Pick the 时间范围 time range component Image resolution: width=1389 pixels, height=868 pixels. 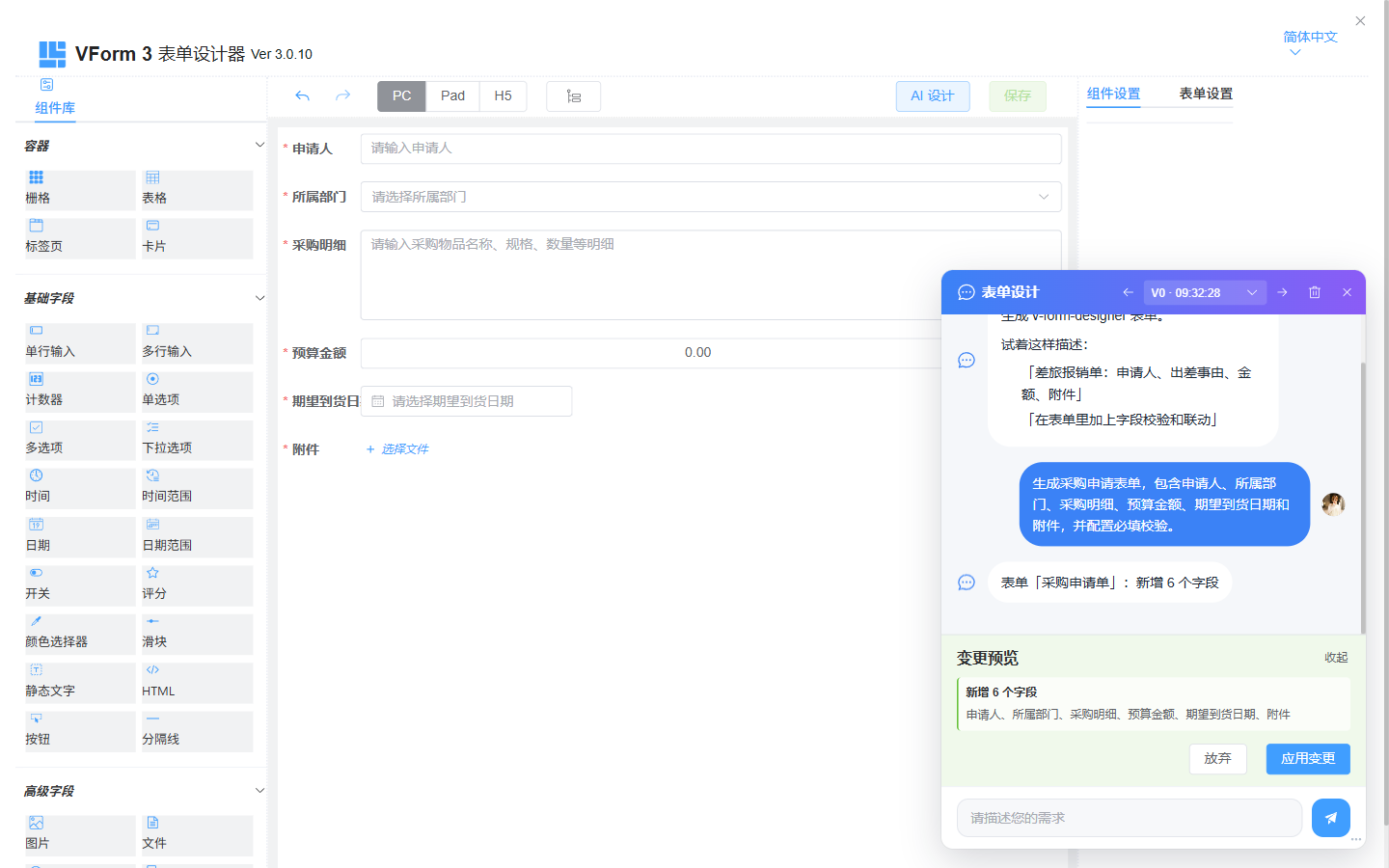coord(197,488)
